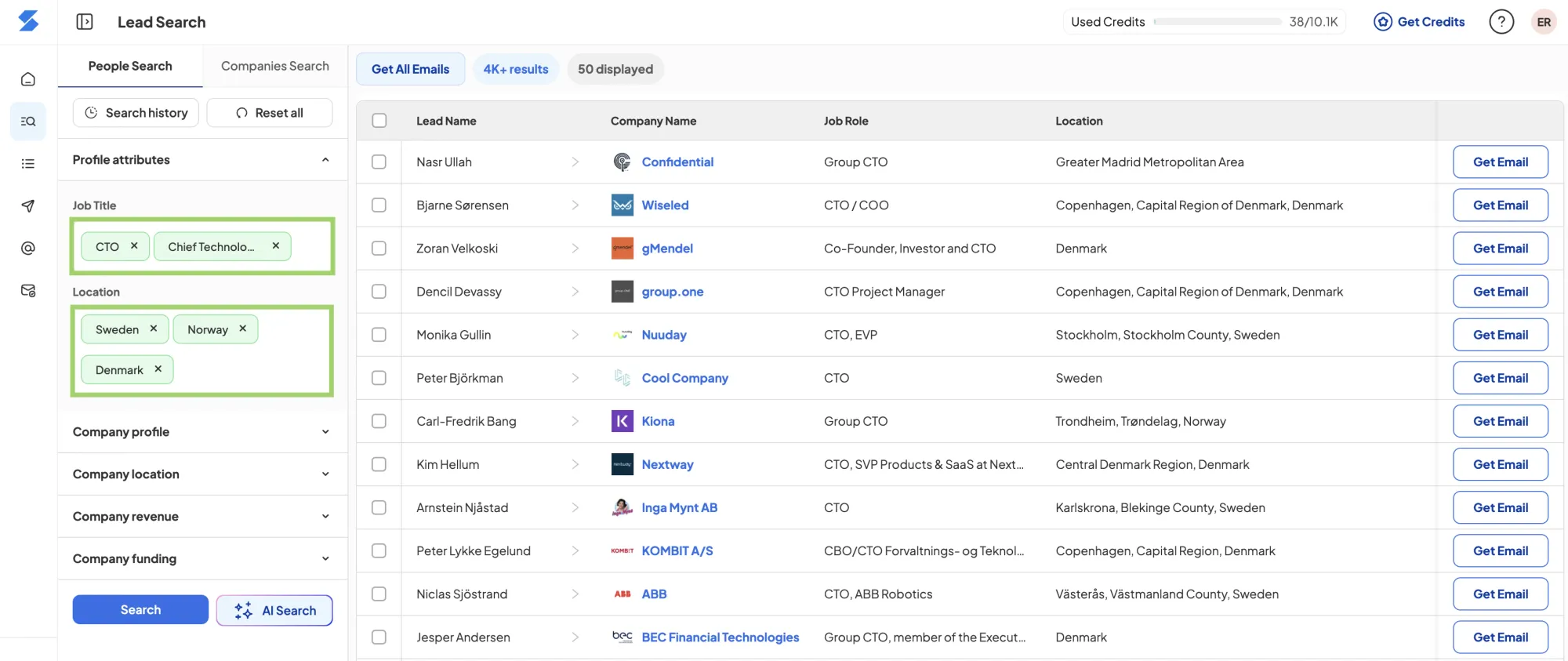The image size is (1568, 661).
Task: Open the lists icon in the sidebar
Action: point(28,164)
